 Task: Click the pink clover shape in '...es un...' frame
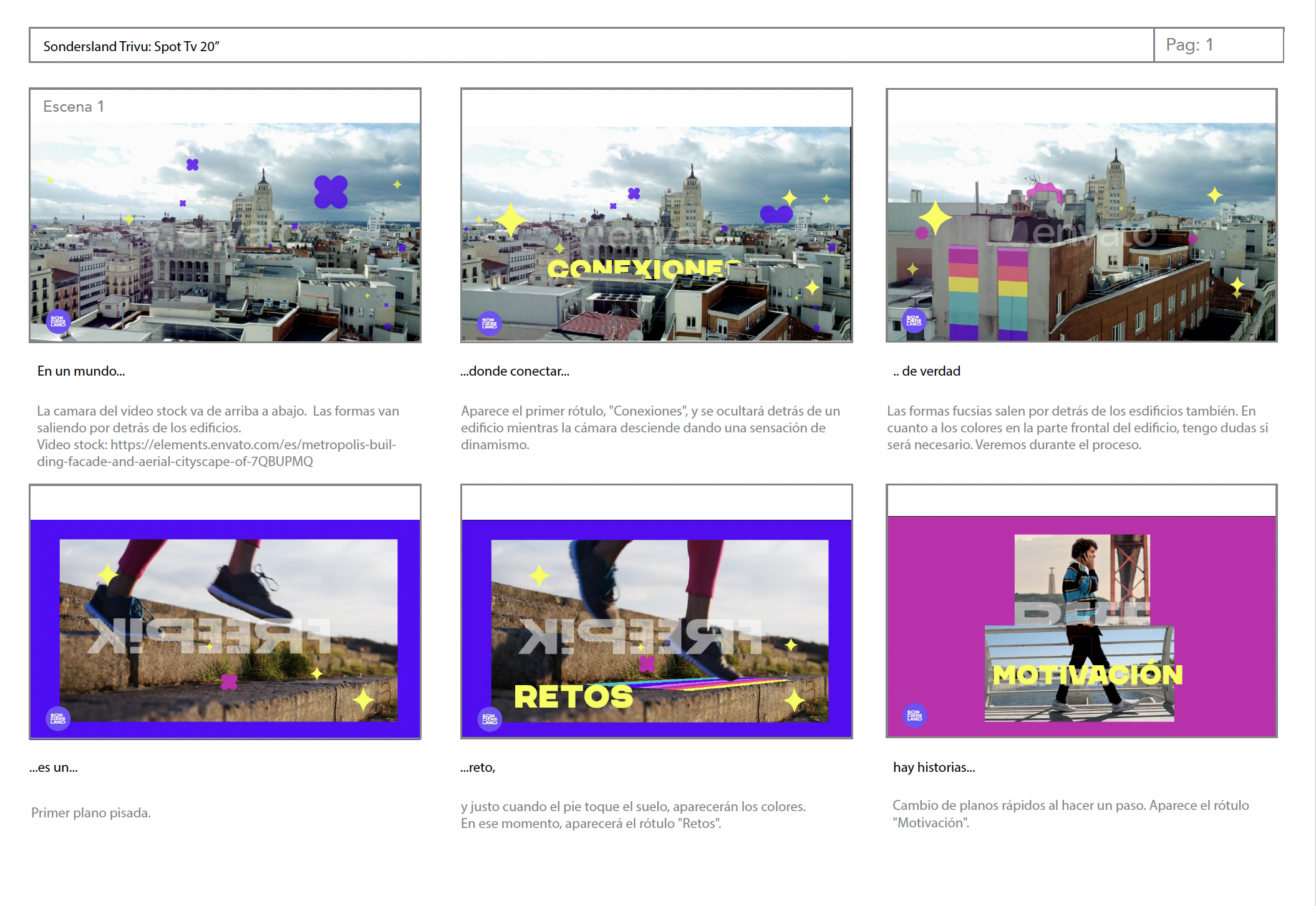point(229,681)
